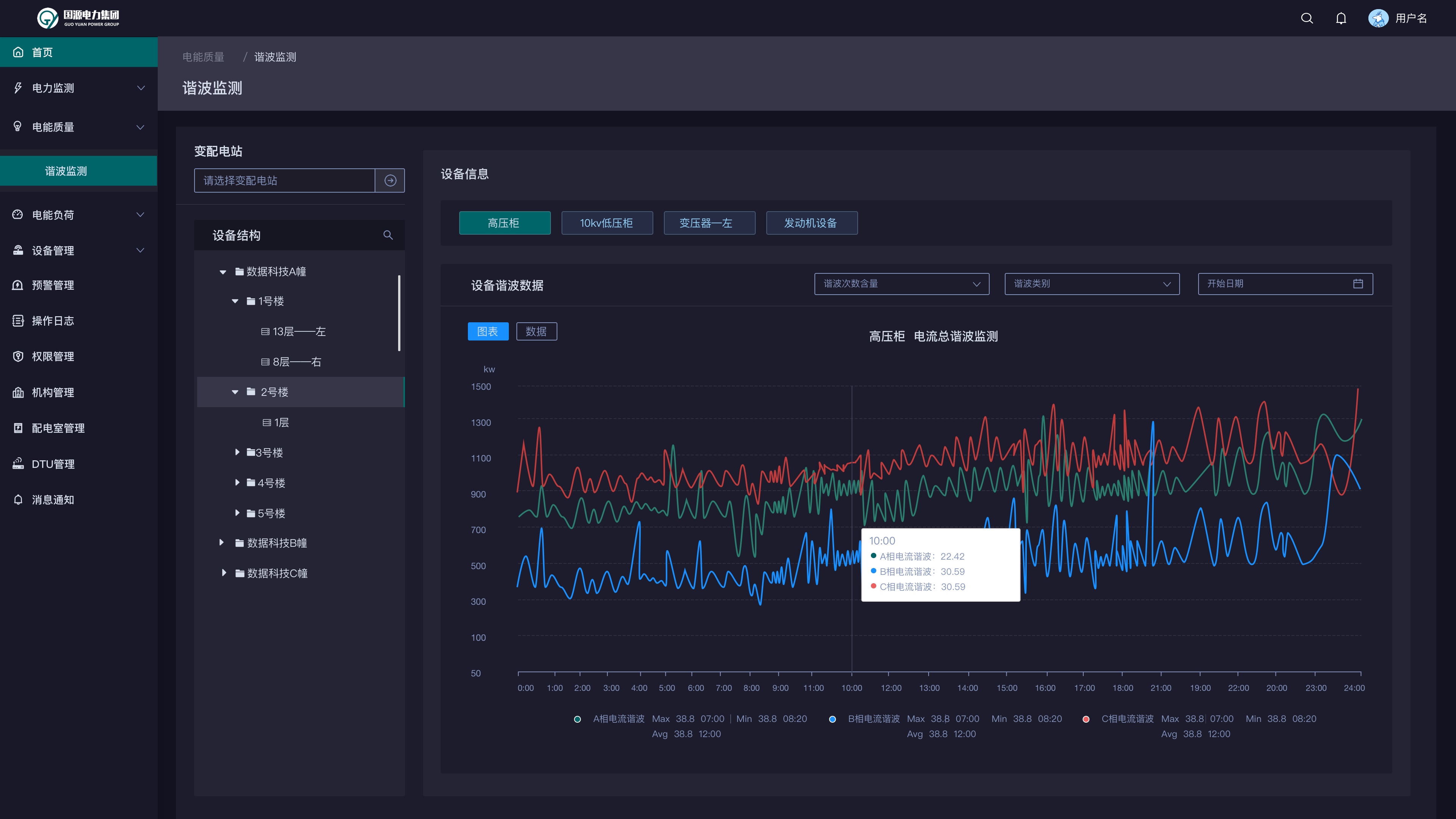The image size is (1456, 819).
Task: Click the search icon in top bar
Action: coord(1306,18)
